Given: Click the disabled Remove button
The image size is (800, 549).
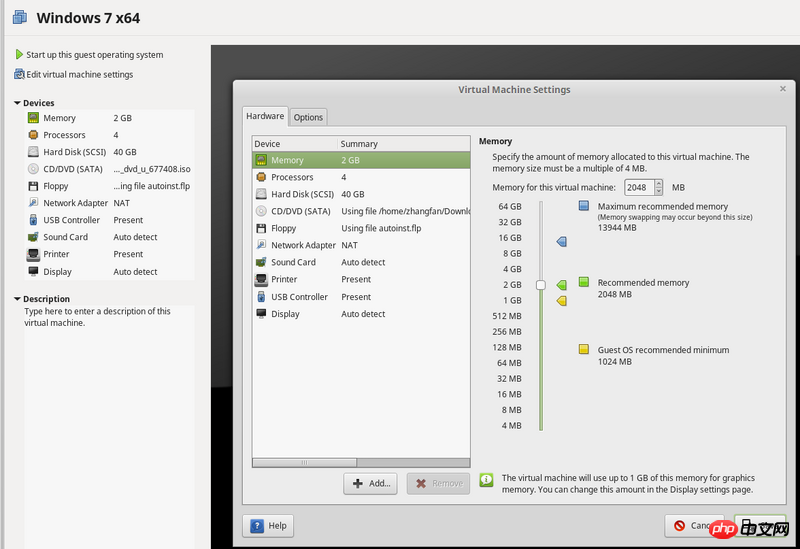Looking at the screenshot, I should pyautogui.click(x=438, y=484).
